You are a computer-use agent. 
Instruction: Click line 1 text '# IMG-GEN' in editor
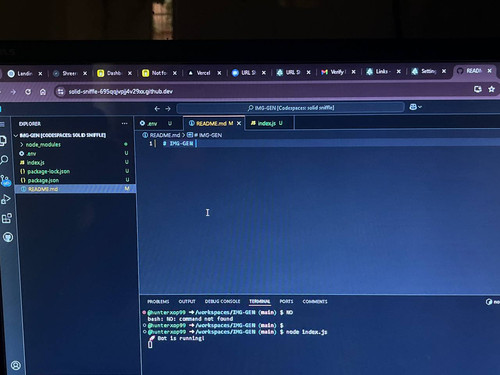pos(178,143)
